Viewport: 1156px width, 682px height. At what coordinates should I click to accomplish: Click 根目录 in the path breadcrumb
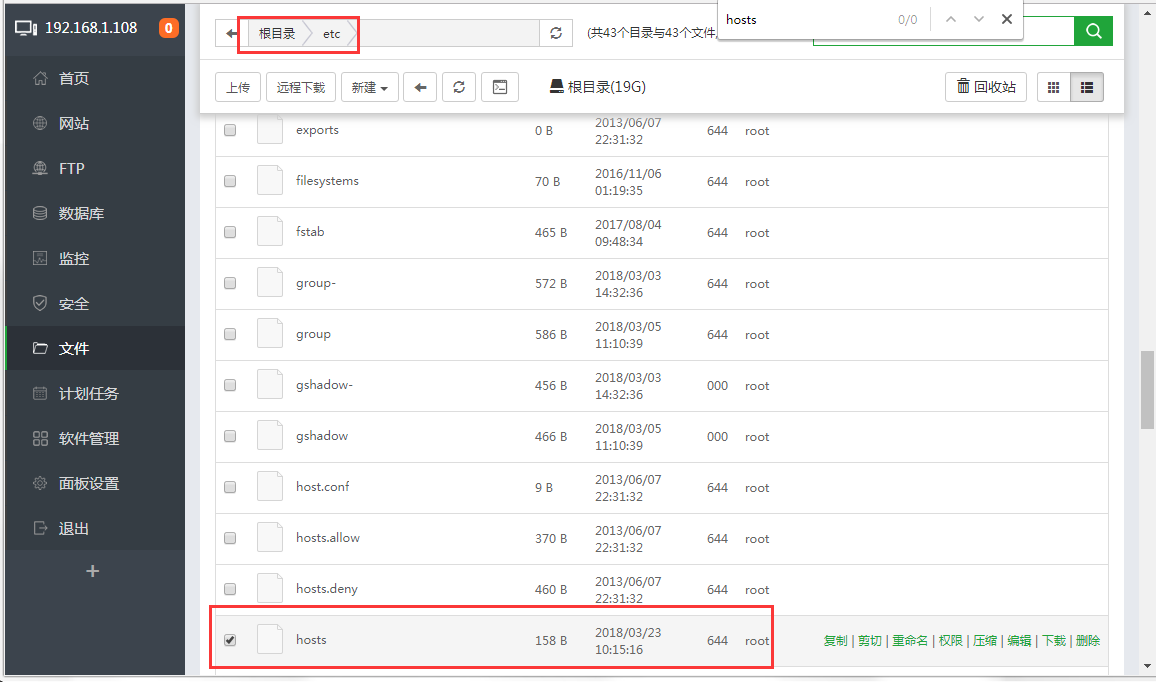pyautogui.click(x=277, y=33)
